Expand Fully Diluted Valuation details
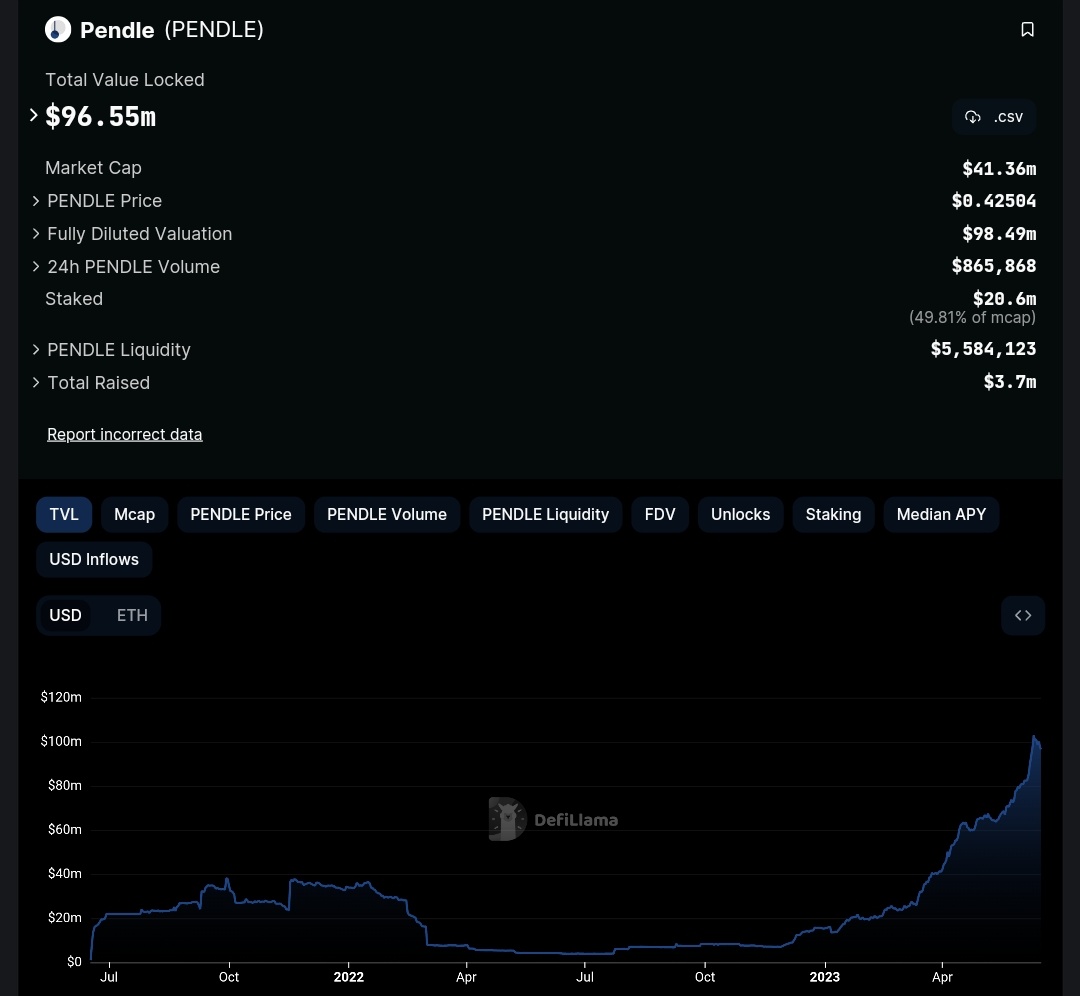 pyautogui.click(x=36, y=234)
